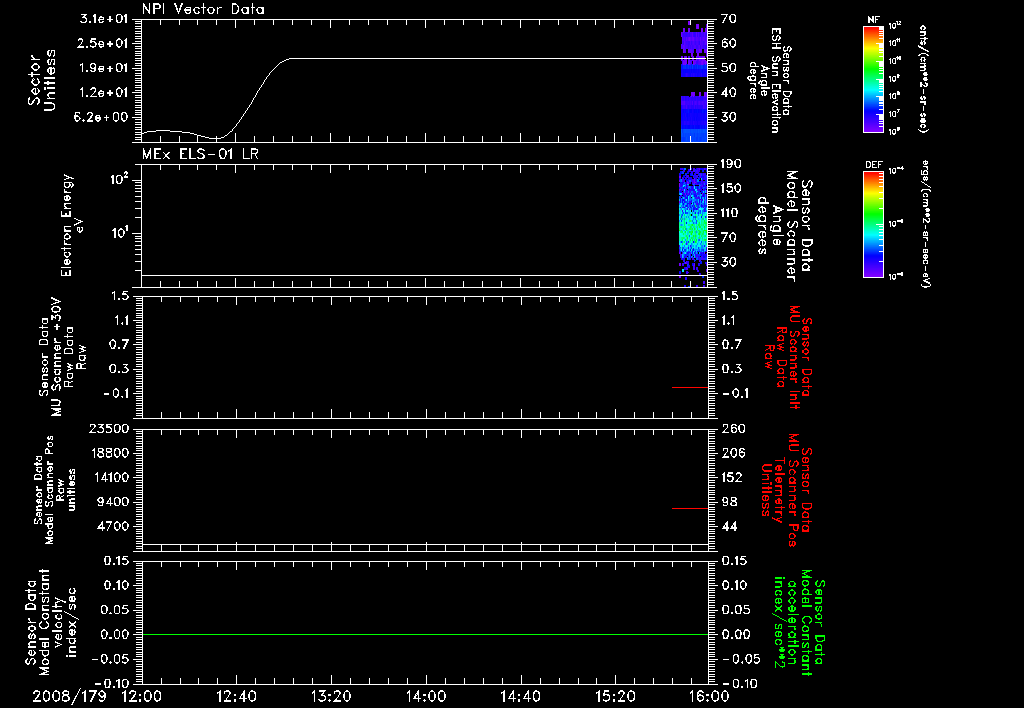
Task: Click the 1.9e+01 sector tick value
Action: click(104, 68)
